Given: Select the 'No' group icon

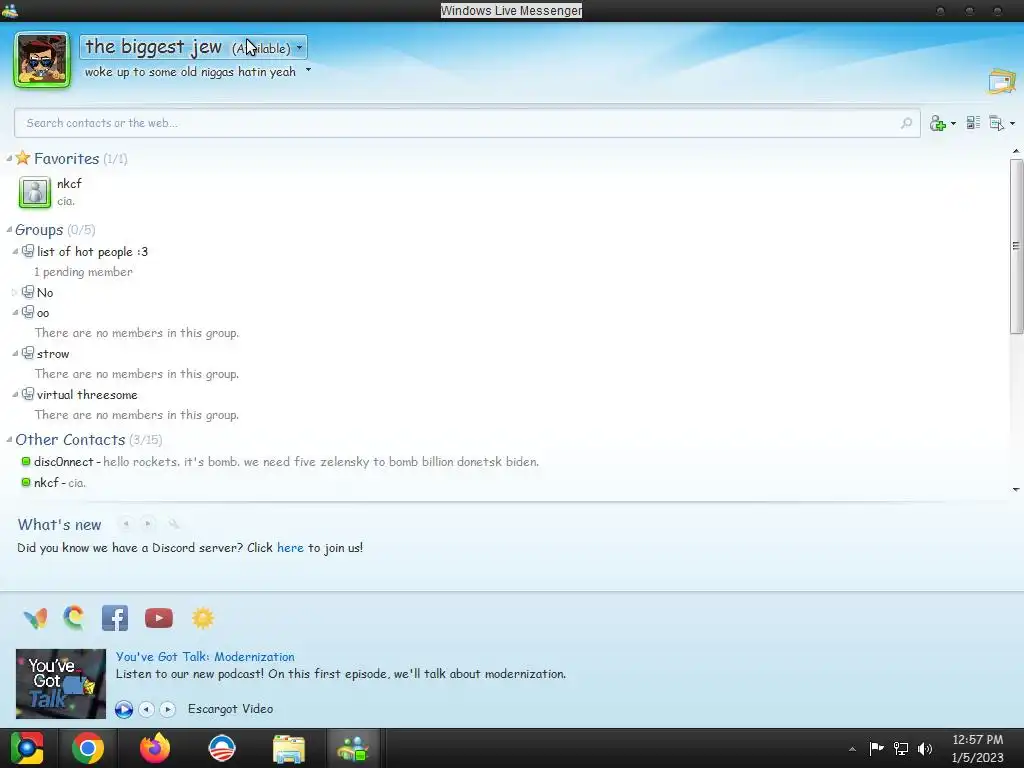Looking at the screenshot, I should (27, 292).
